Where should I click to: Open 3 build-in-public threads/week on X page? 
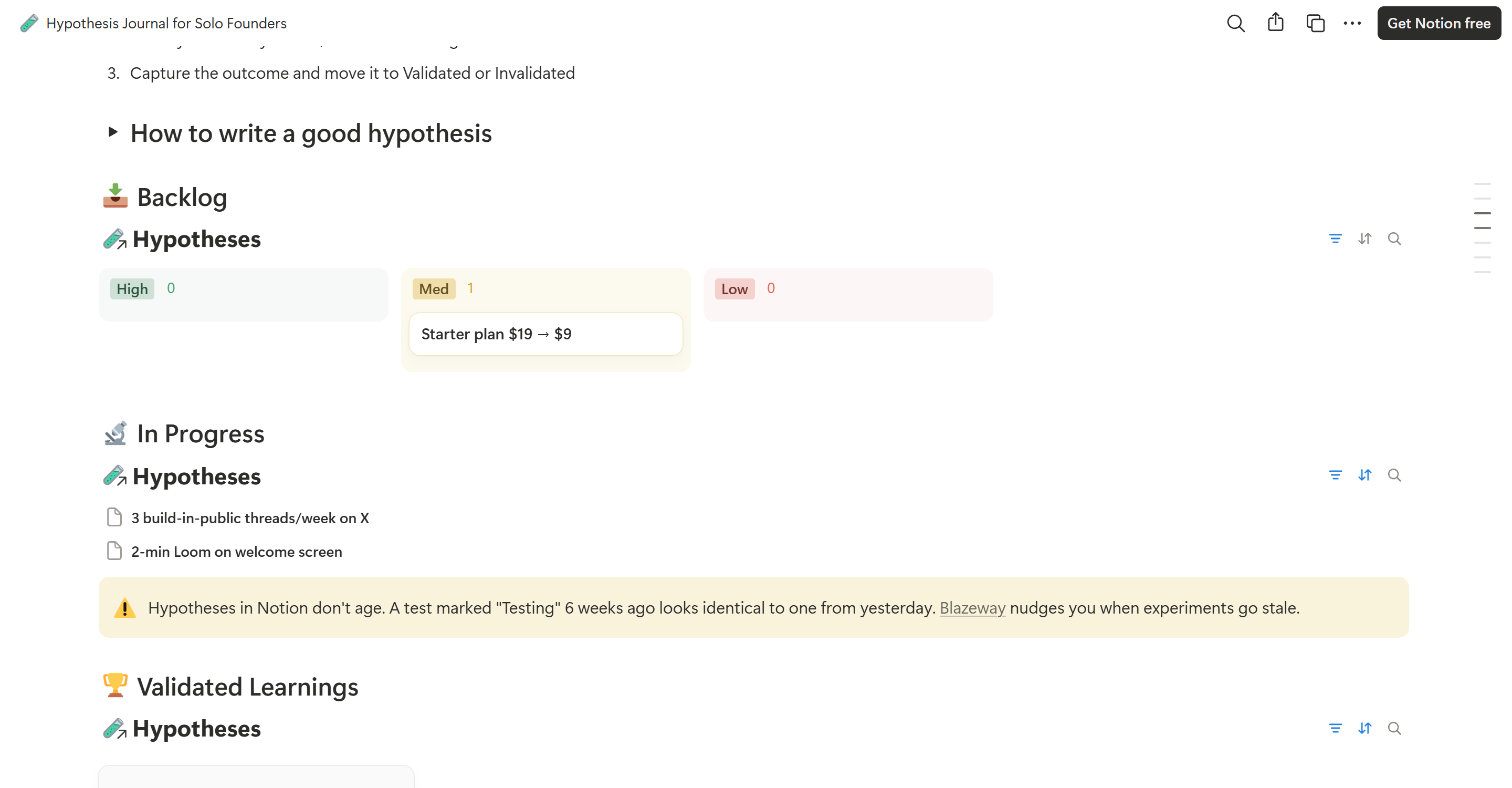click(250, 518)
